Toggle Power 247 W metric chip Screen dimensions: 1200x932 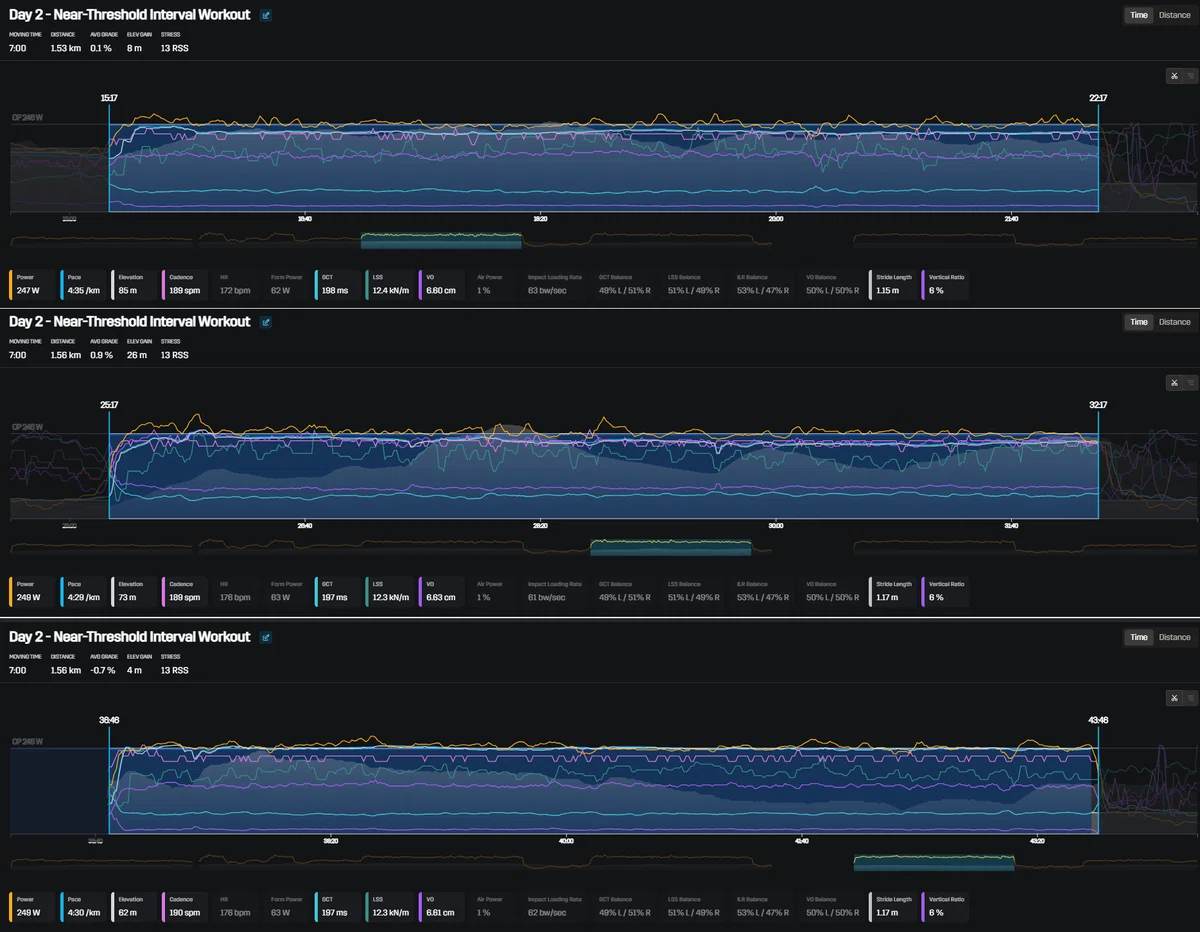click(33, 285)
